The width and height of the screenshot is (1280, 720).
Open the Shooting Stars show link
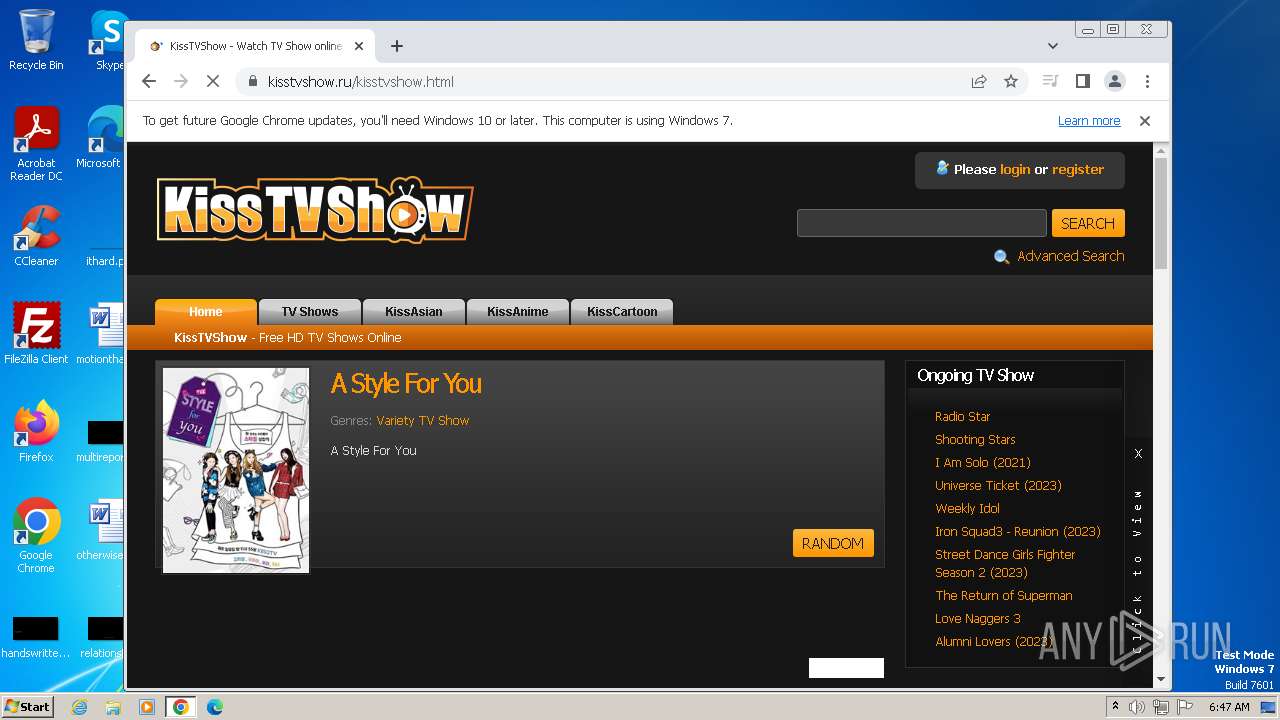pyautogui.click(x=975, y=439)
